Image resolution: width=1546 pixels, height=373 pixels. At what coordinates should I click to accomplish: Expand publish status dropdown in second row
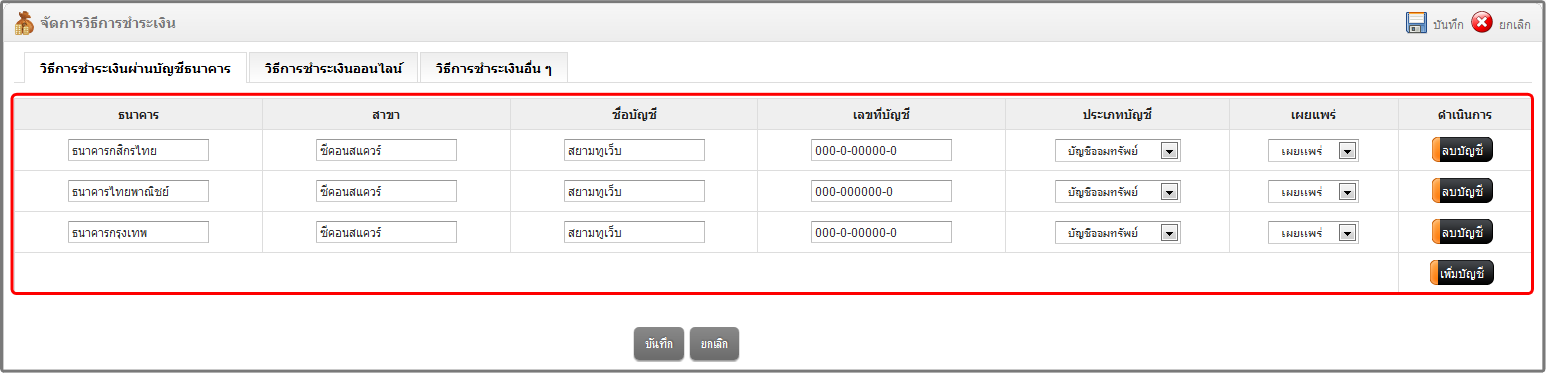tap(1313, 192)
